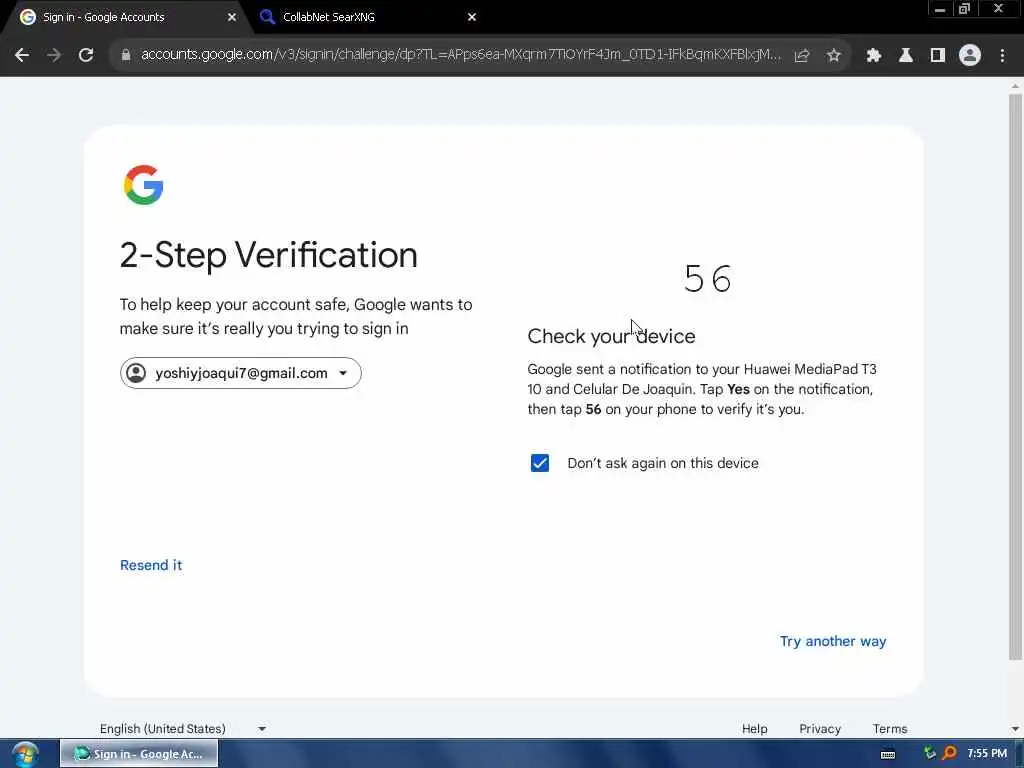This screenshot has width=1024, height=768.
Task: Click the share page icon in address bar
Action: (x=802, y=56)
